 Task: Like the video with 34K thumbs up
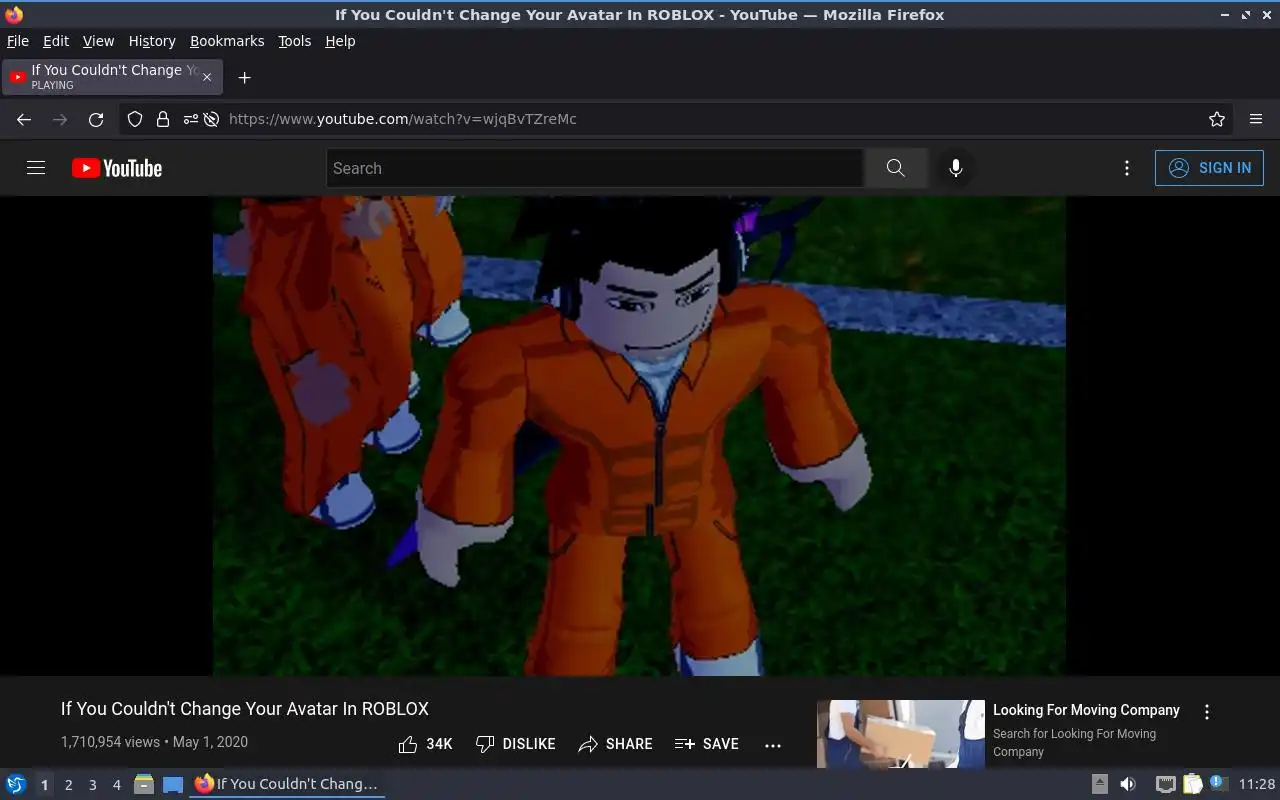[x=425, y=744]
